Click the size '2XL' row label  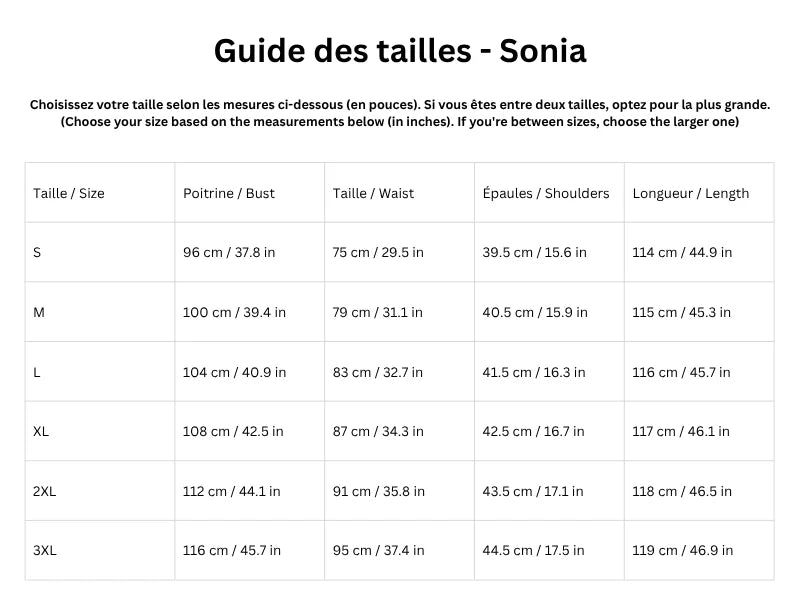[x=45, y=491]
